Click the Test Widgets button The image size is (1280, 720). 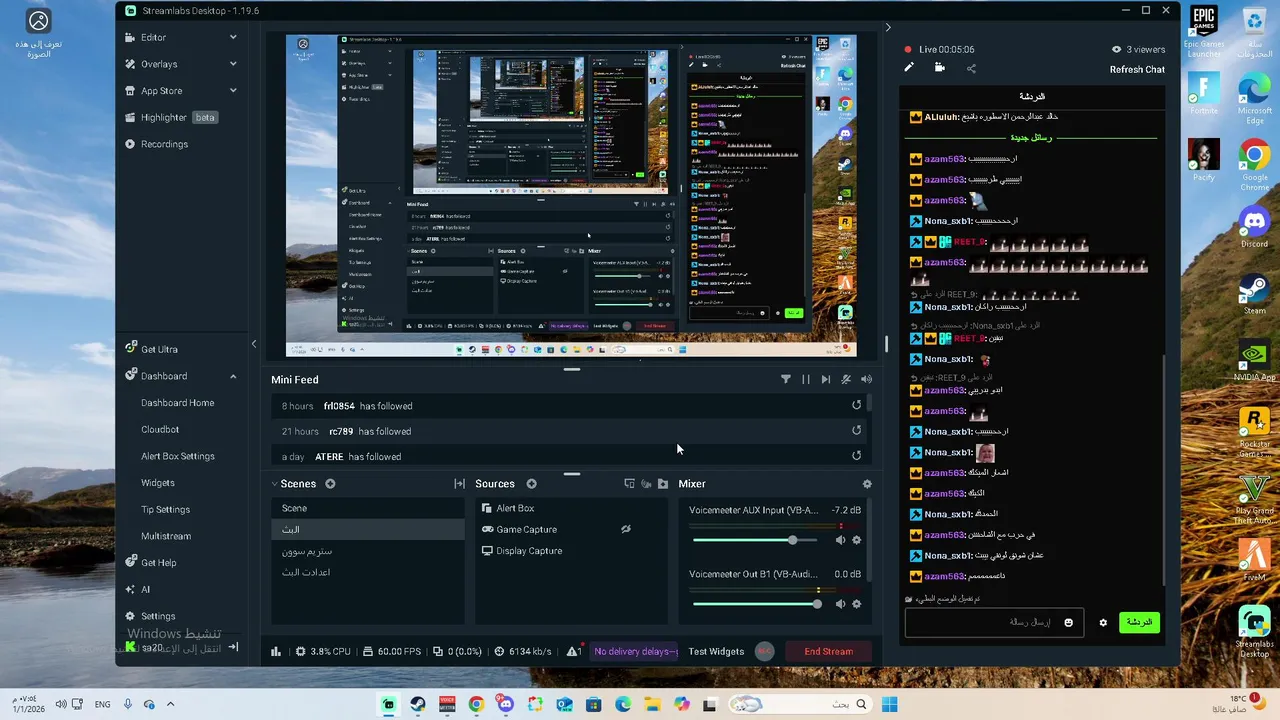716,651
